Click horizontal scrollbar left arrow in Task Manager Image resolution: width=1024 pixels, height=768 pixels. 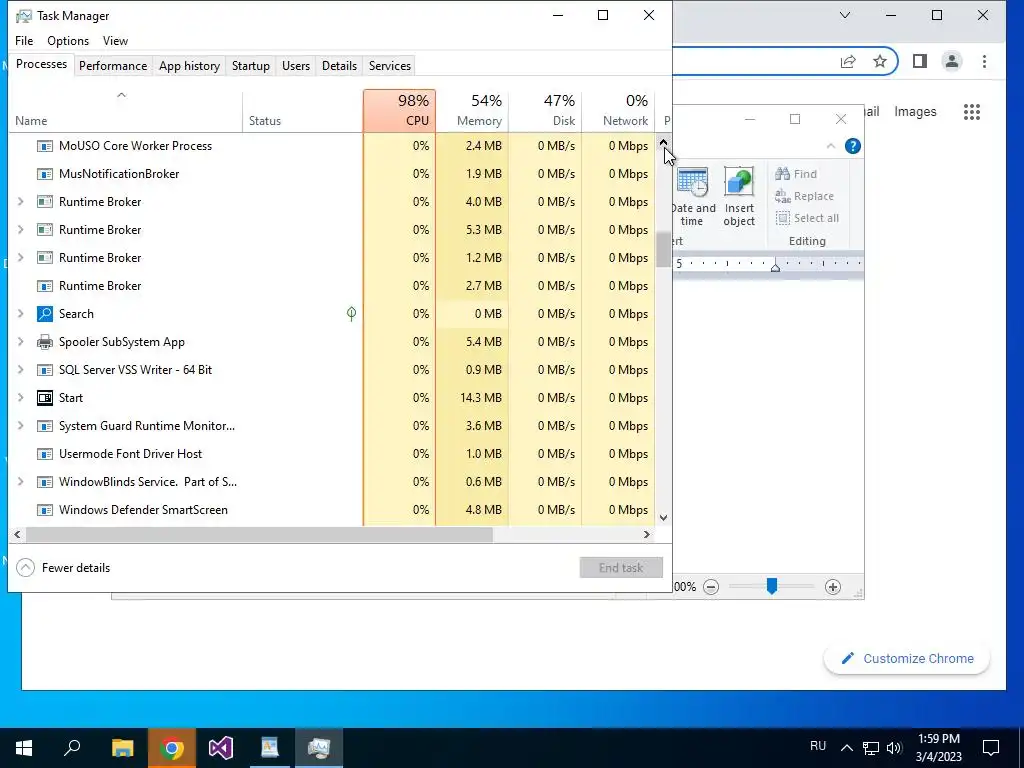(17, 535)
